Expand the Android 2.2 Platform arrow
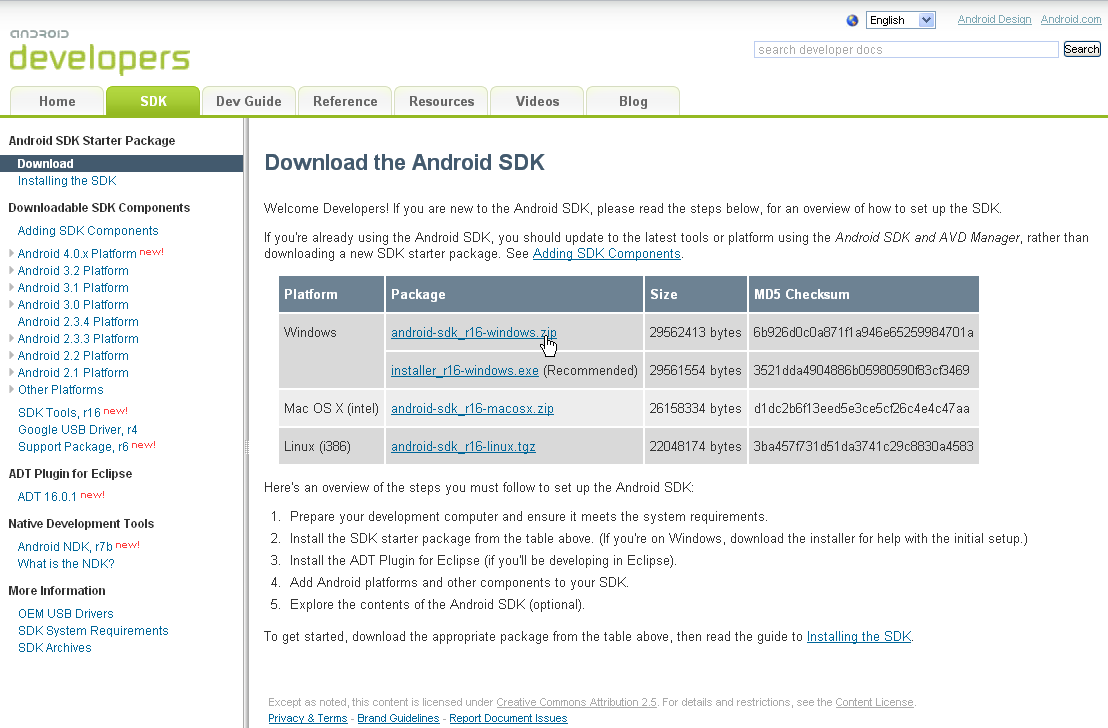The height and width of the screenshot is (728, 1108). pyautogui.click(x=11, y=355)
